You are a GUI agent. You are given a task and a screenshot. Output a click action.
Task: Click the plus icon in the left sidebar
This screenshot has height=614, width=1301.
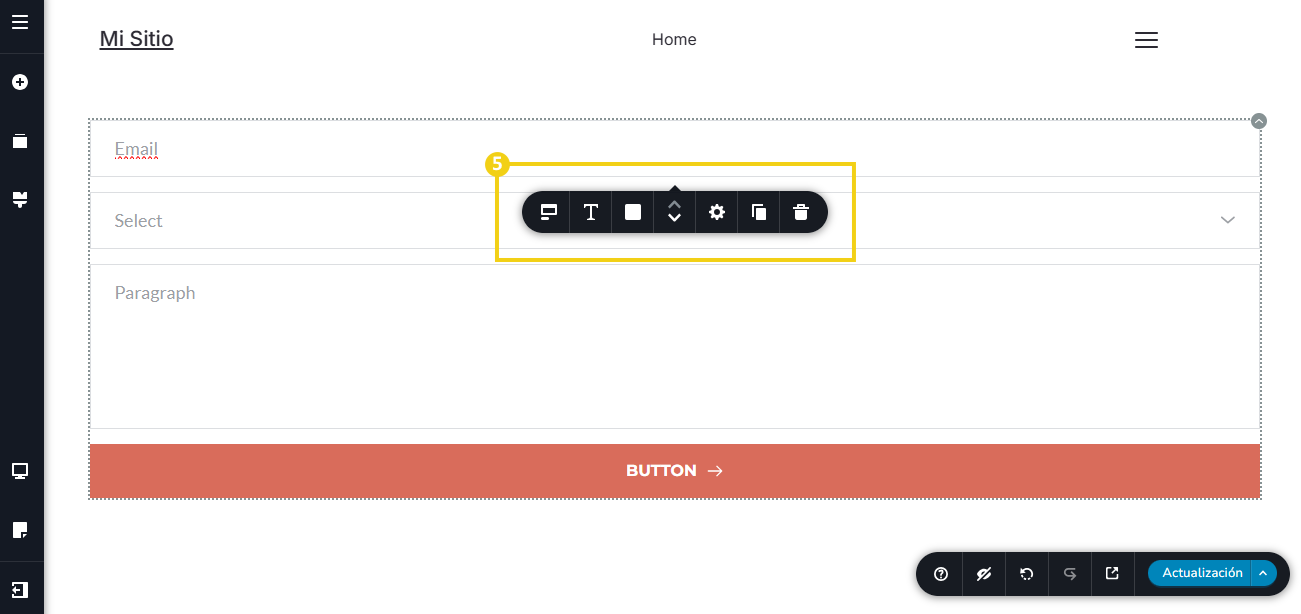[x=20, y=82]
